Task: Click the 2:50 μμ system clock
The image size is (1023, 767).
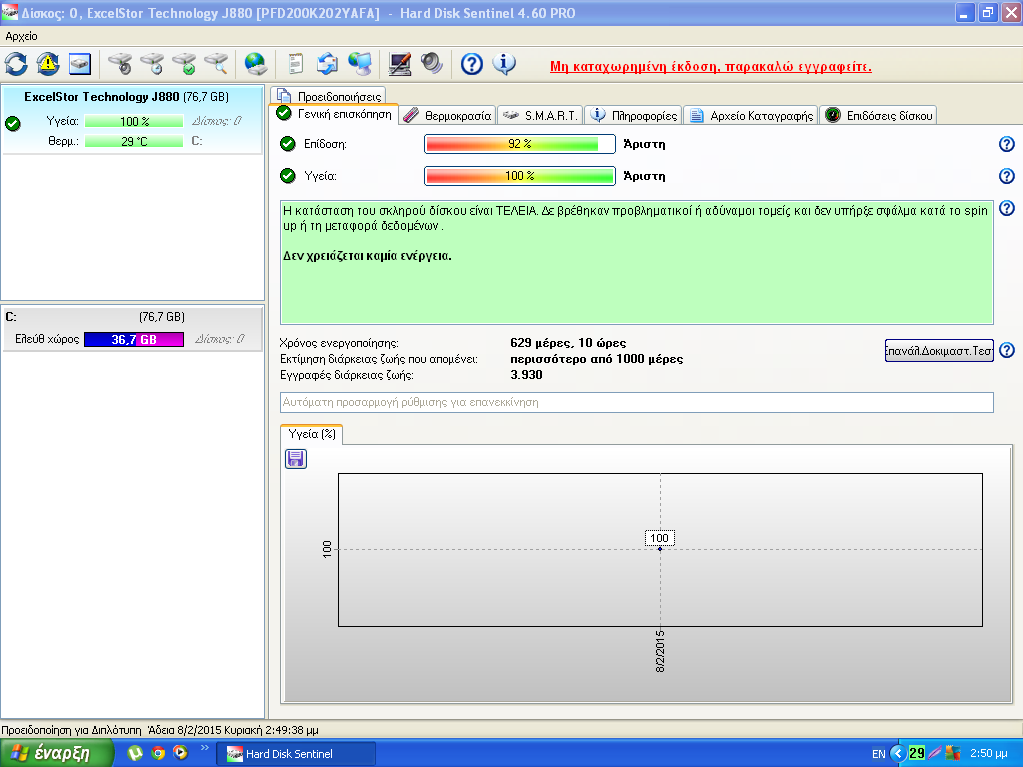Action: click(x=988, y=753)
